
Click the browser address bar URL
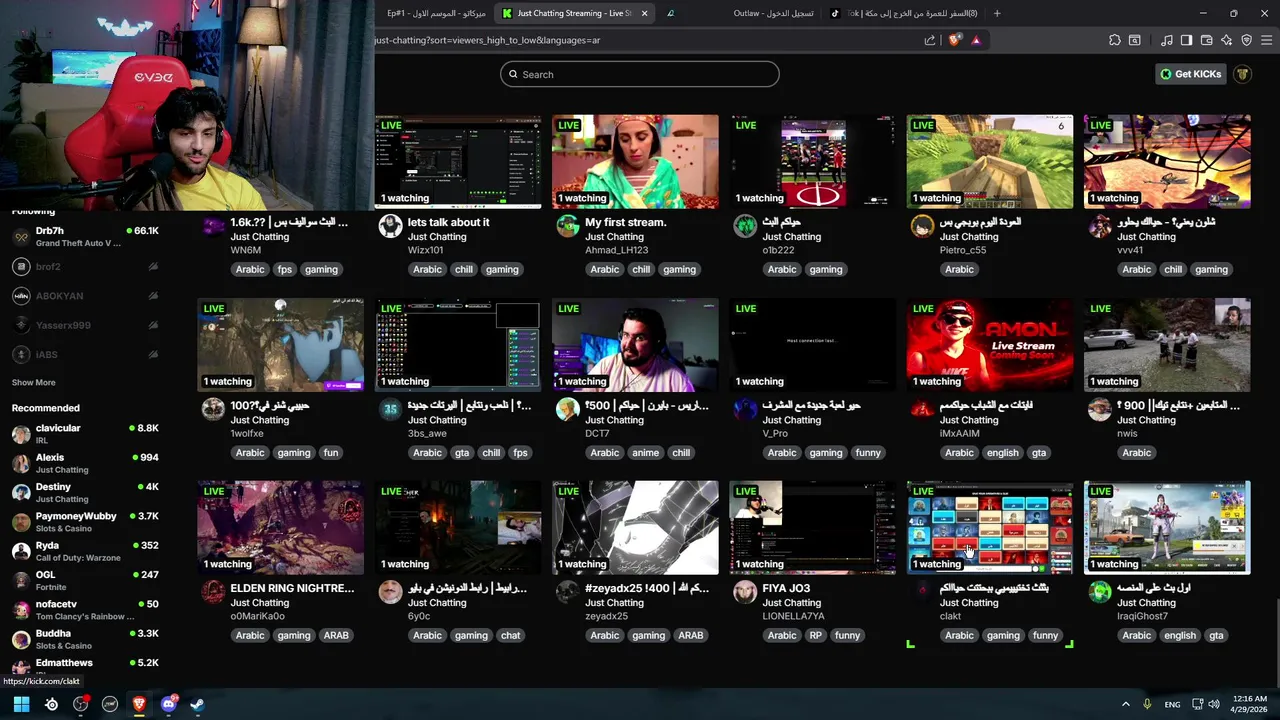coord(487,40)
